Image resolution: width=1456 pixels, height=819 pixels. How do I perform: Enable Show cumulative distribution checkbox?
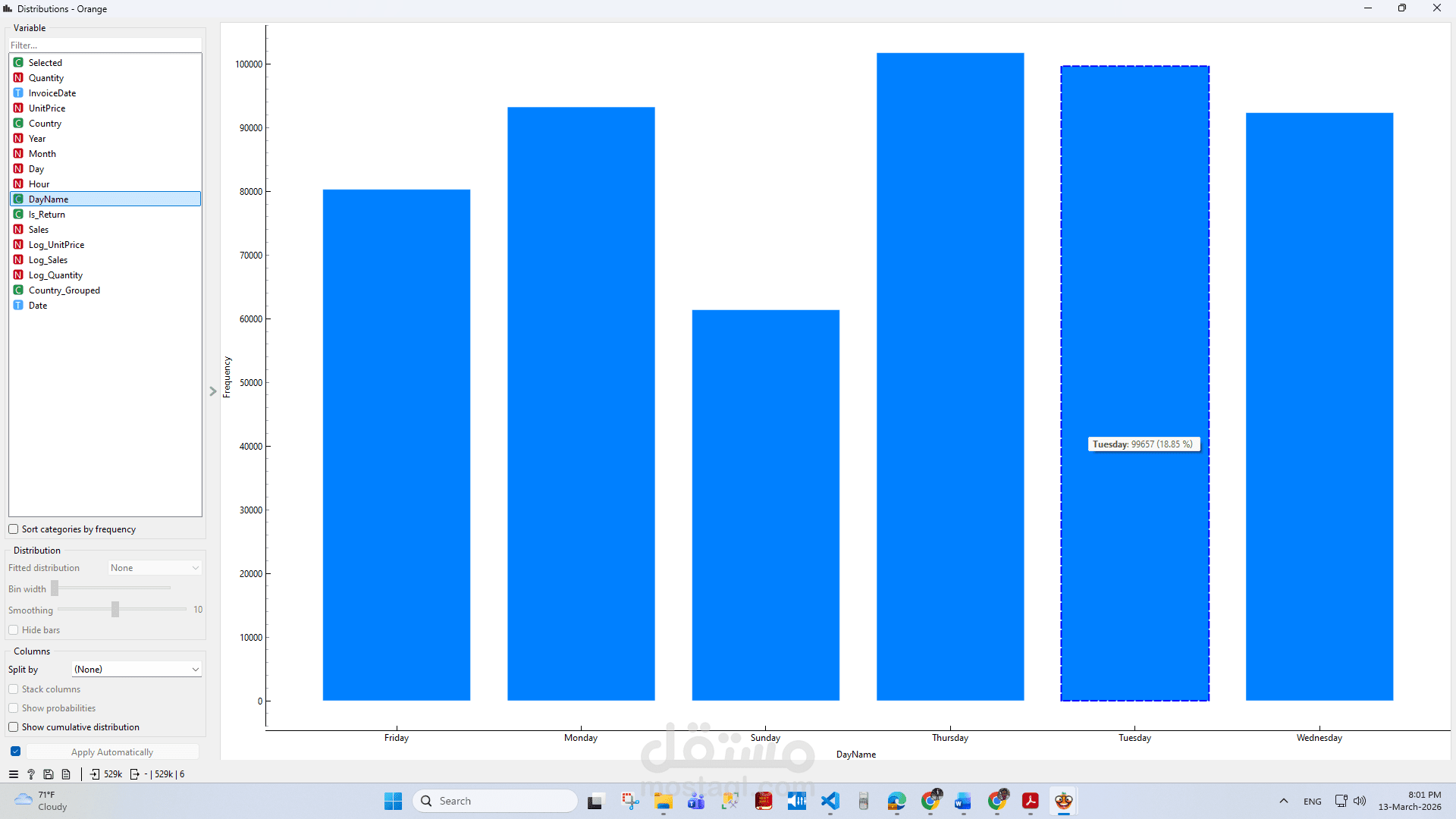tap(14, 727)
